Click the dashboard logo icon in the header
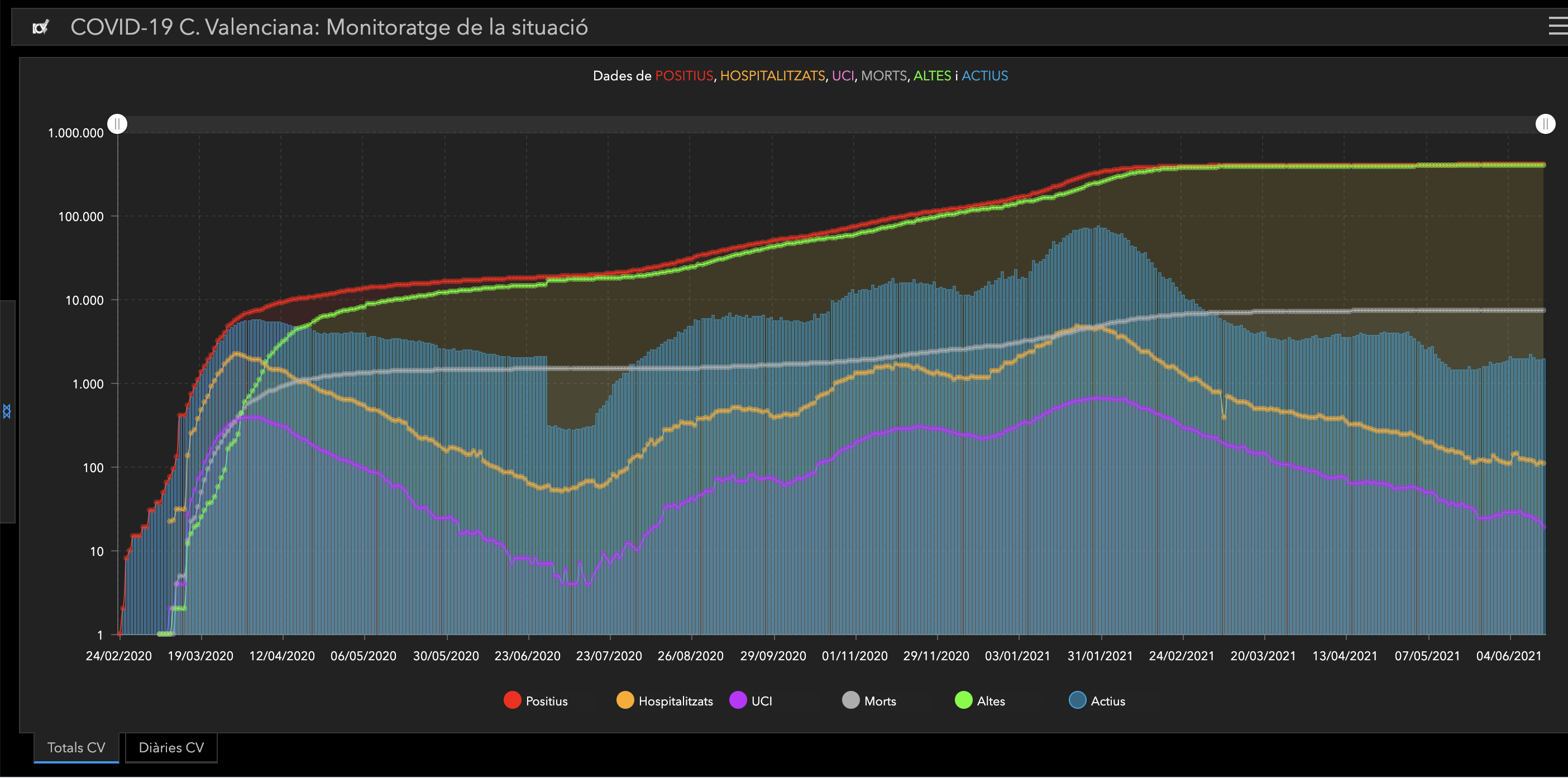The height and width of the screenshot is (778, 1568). click(40, 27)
